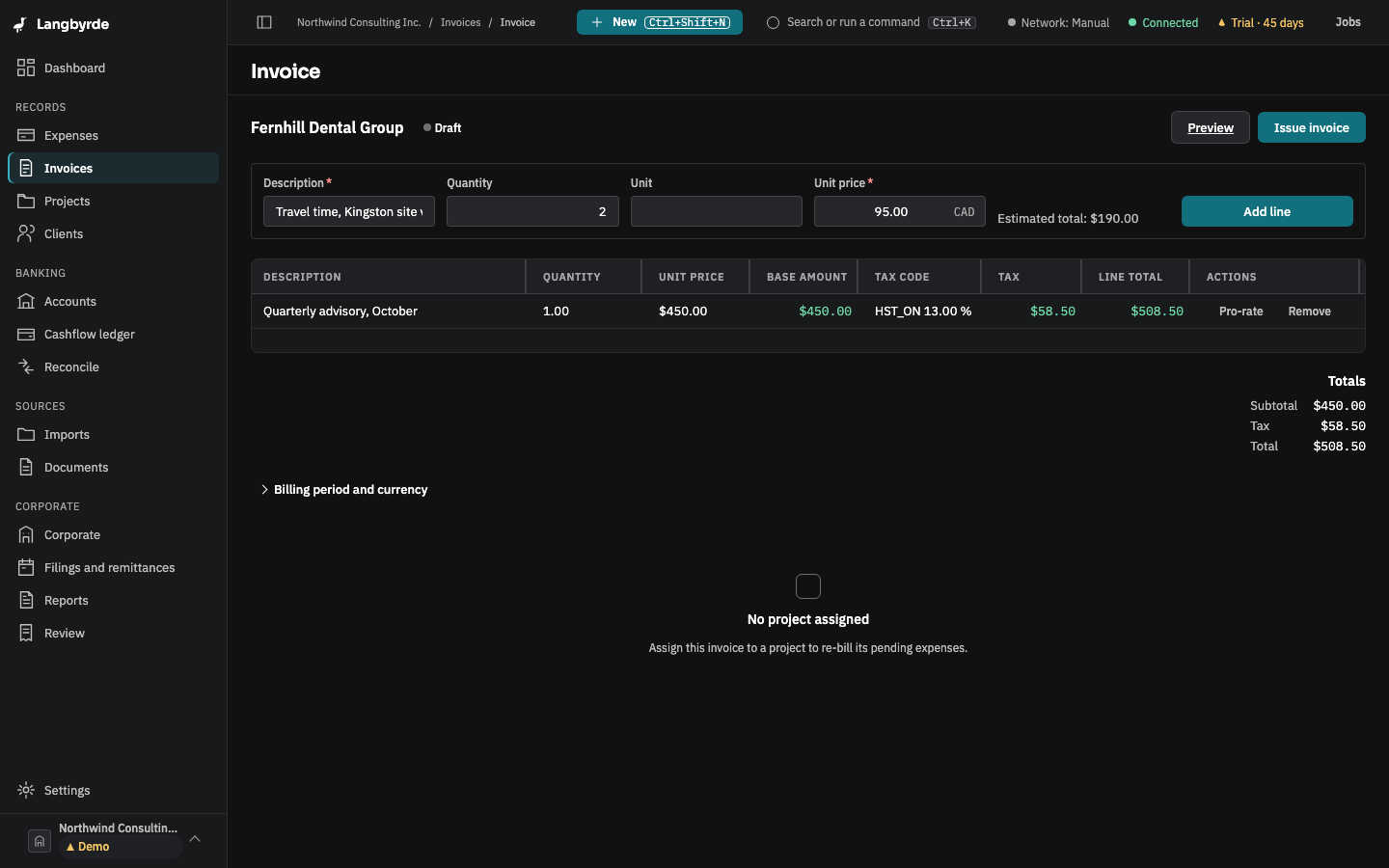Click the Draft status badge
The image size is (1389, 868).
[443, 127]
